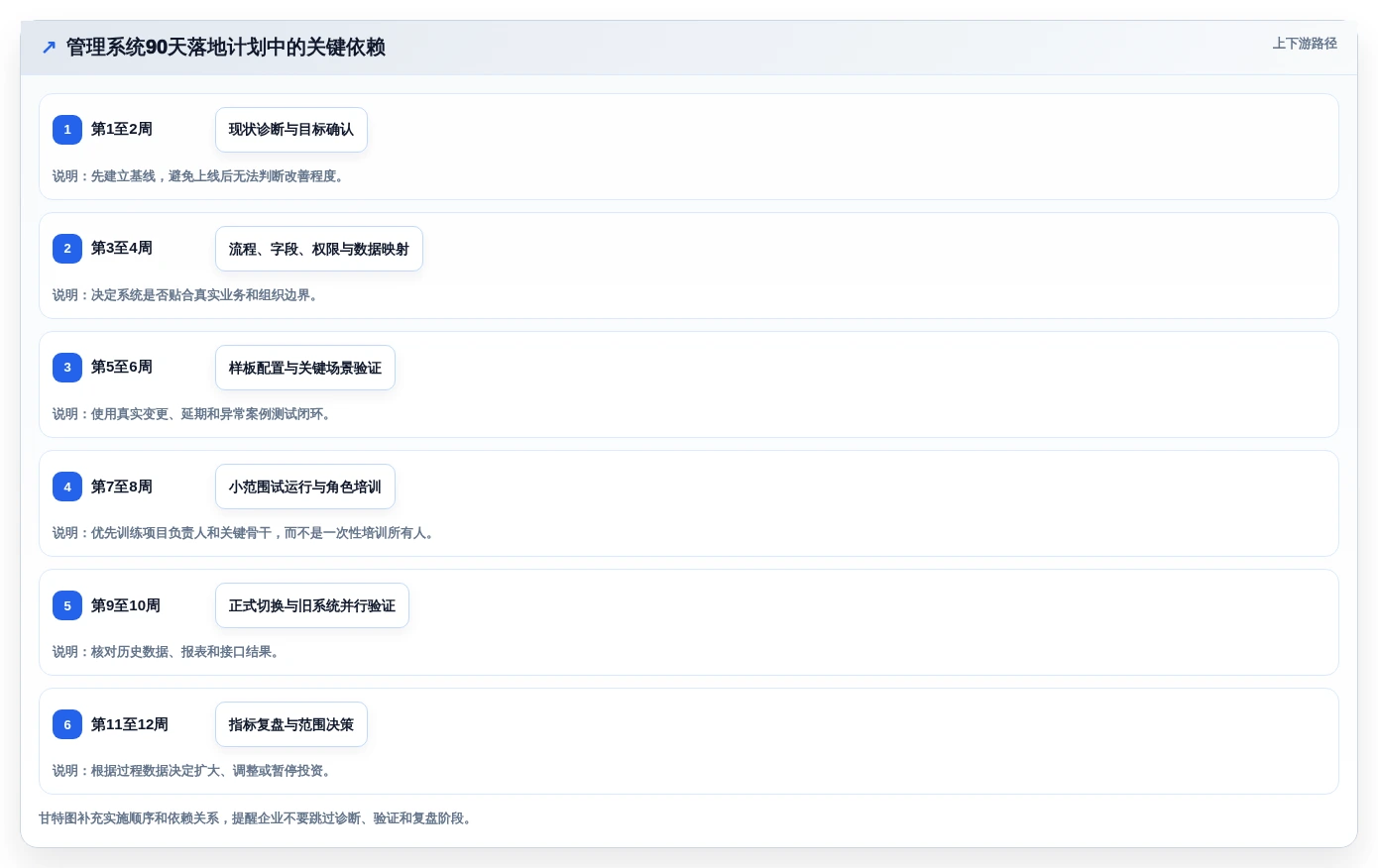Click the 上下游路径 label in header
This screenshot has height=868, width=1378.
1305,44
